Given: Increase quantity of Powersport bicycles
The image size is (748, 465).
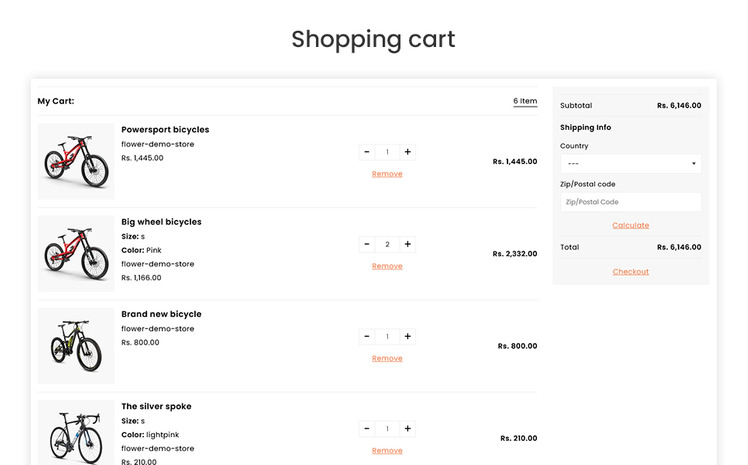Looking at the screenshot, I should (x=407, y=152).
